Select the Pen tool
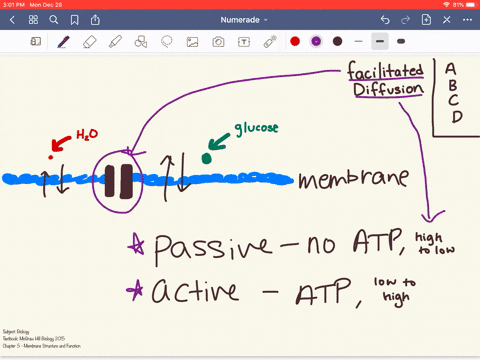This screenshot has width=480, height=360. (x=63, y=42)
